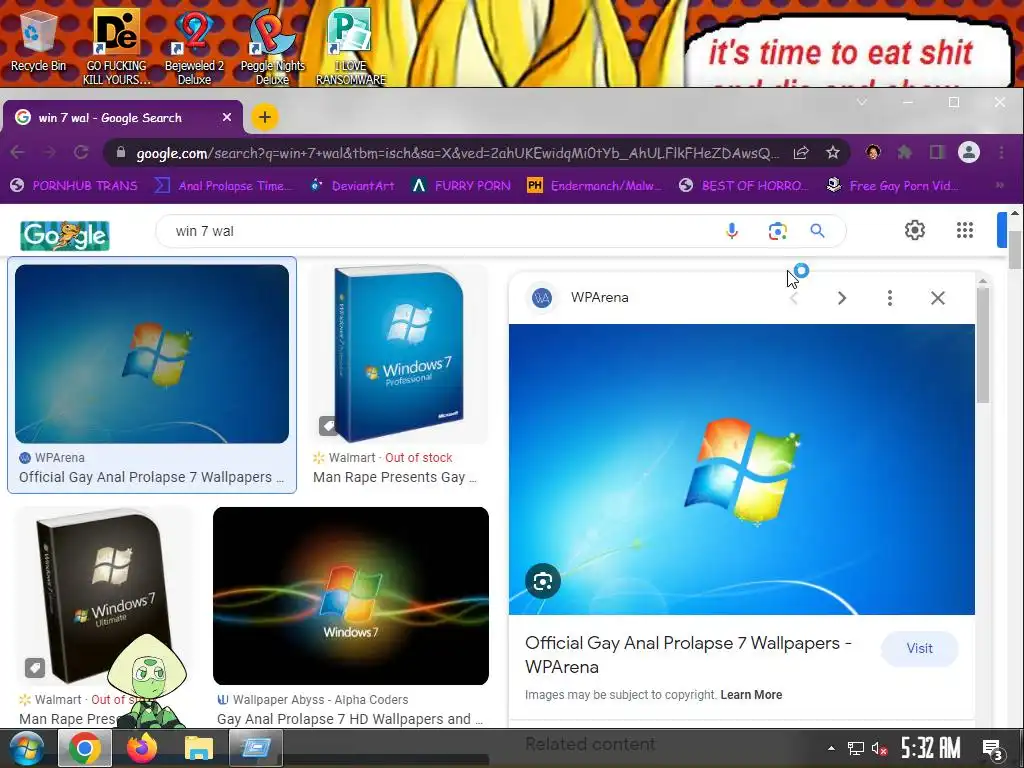The image size is (1024, 768).
Task: Click the Visit button
Action: pyautogui.click(x=919, y=648)
